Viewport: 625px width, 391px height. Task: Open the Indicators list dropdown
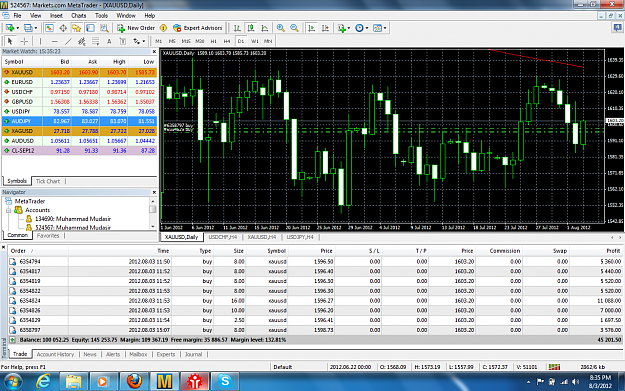click(344, 28)
